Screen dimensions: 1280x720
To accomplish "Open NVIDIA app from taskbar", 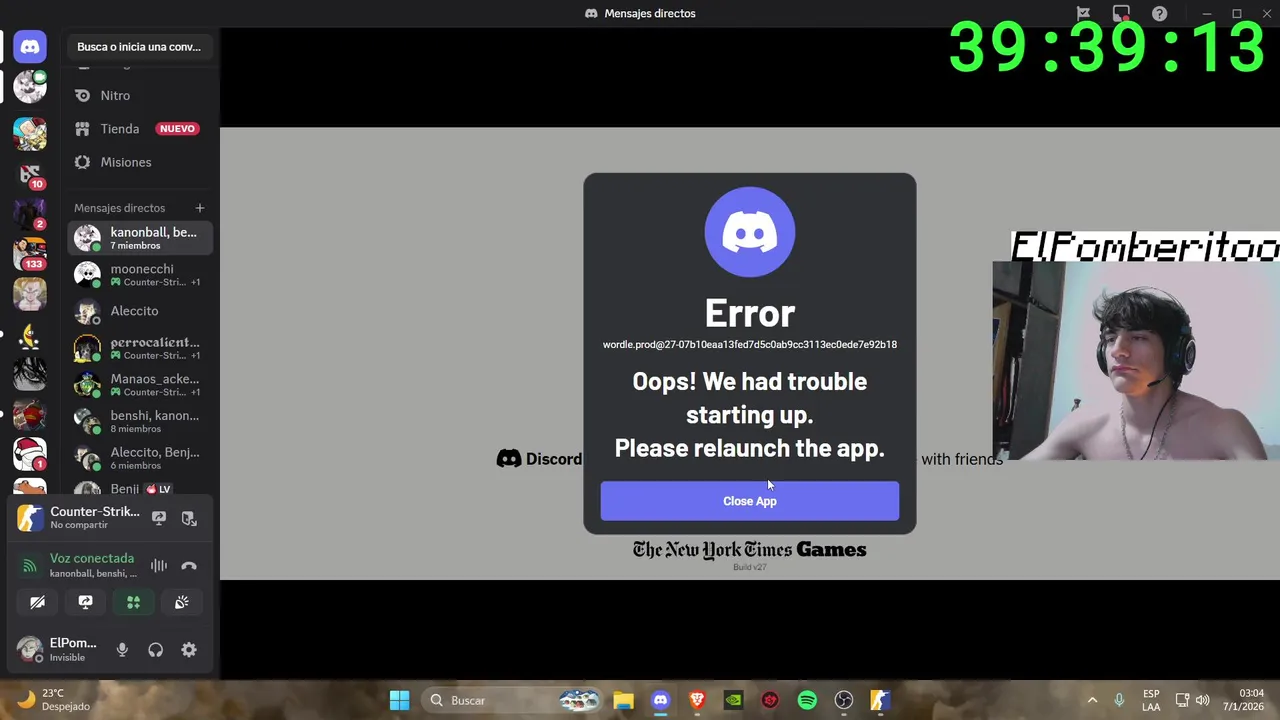I will point(733,700).
